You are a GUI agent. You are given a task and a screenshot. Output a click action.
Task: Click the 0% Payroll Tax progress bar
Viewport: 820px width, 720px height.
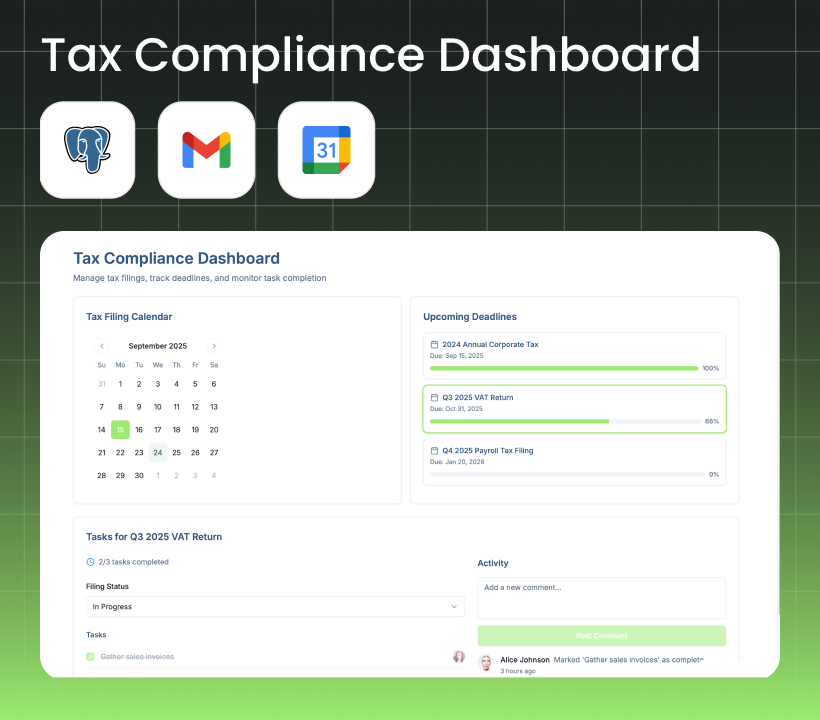[567, 475]
